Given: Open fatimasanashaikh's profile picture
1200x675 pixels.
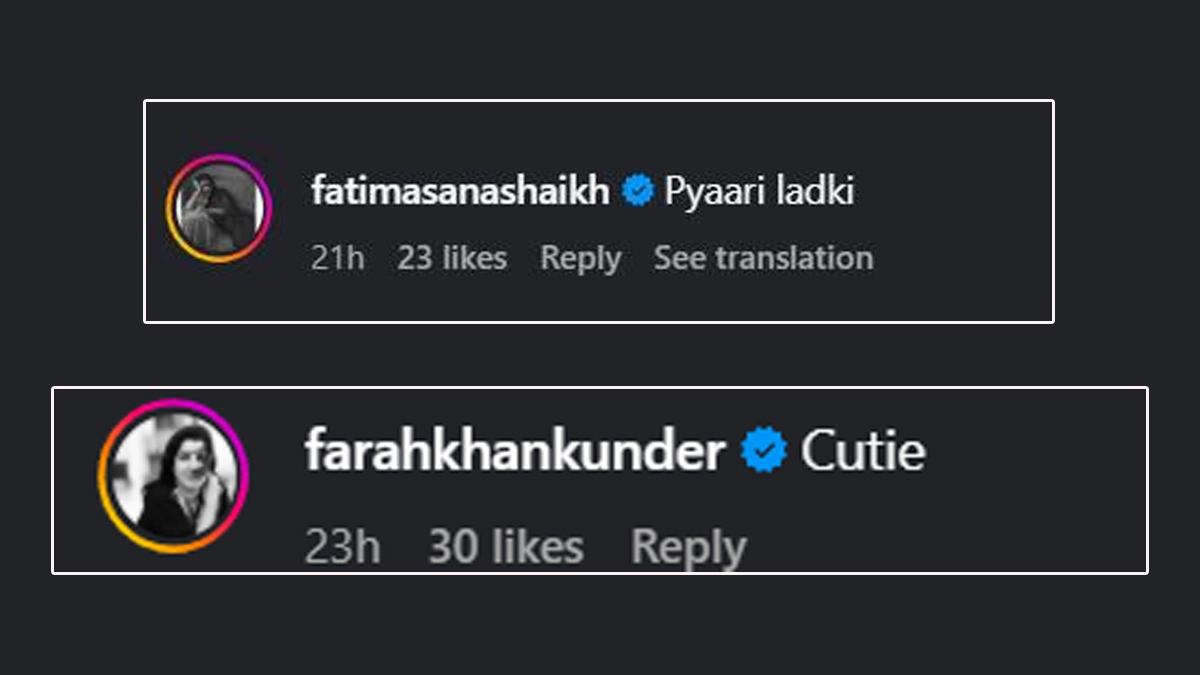Looking at the screenshot, I should pos(219,209).
